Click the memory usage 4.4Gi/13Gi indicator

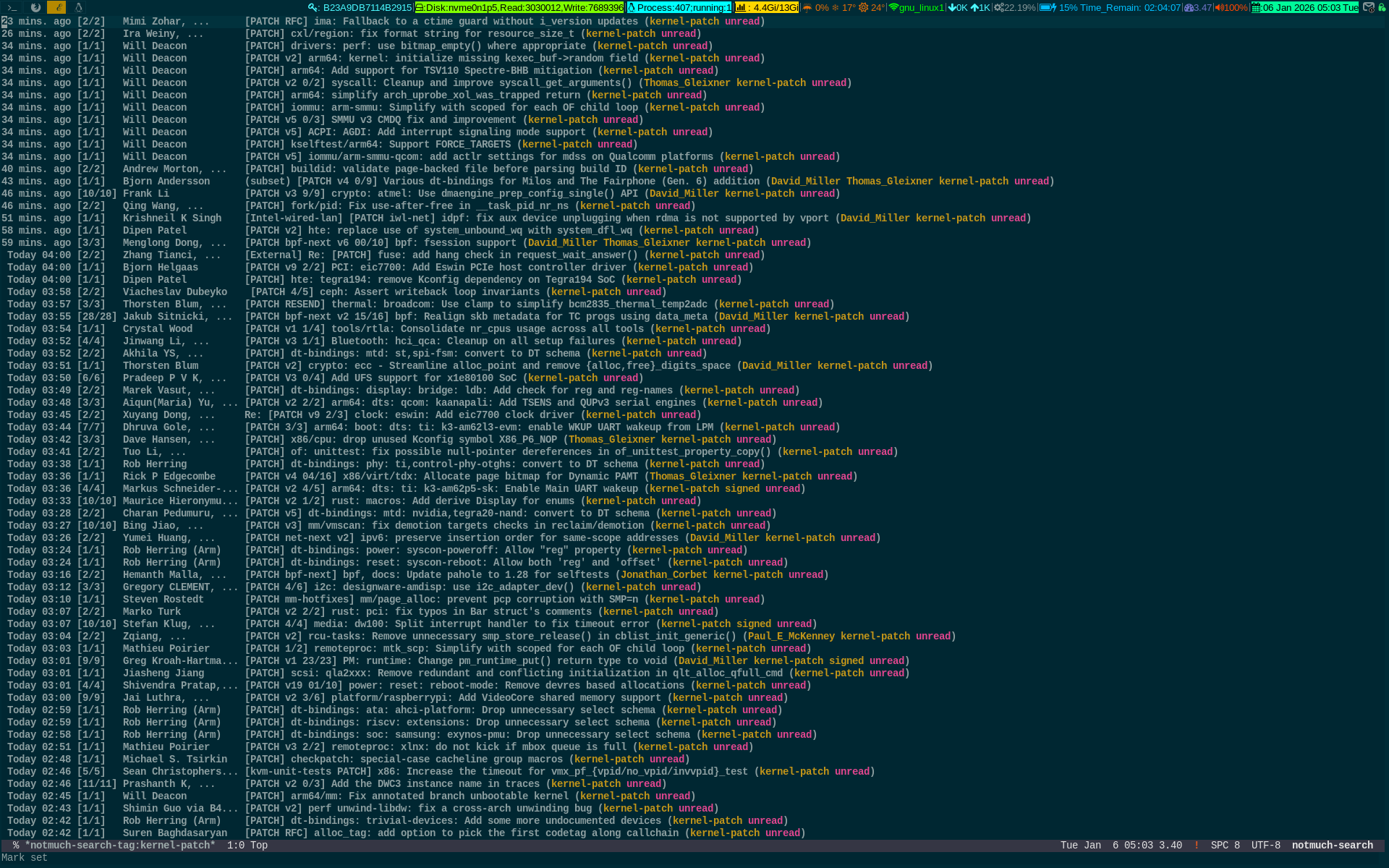(x=767, y=7)
